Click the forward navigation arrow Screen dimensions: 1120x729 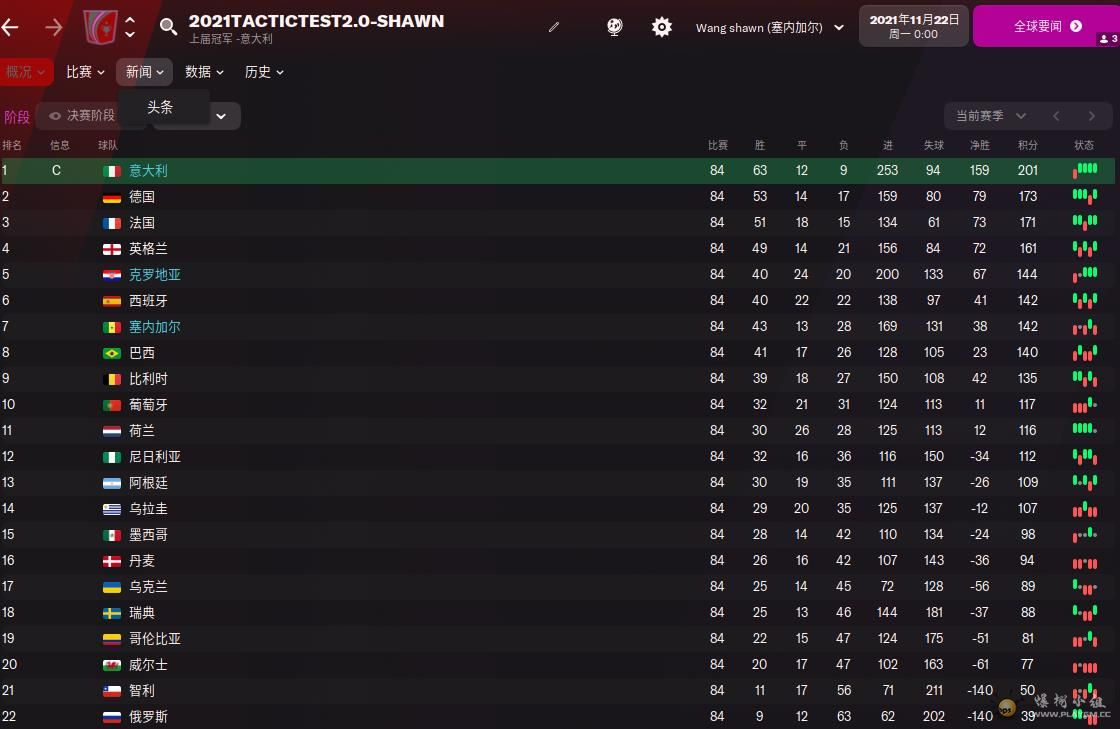pyautogui.click(x=54, y=27)
